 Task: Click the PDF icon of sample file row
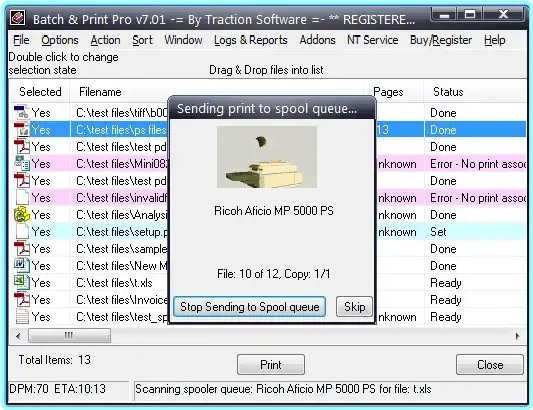[x=22, y=249]
